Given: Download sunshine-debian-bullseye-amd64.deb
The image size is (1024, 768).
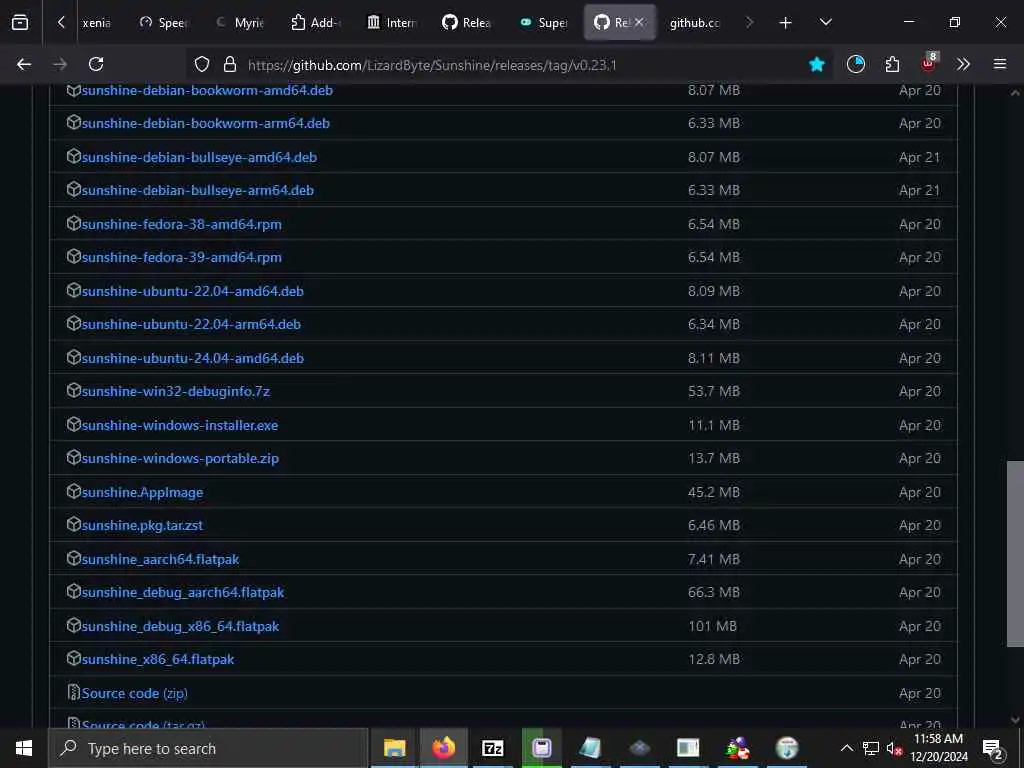Looking at the screenshot, I should [199, 157].
